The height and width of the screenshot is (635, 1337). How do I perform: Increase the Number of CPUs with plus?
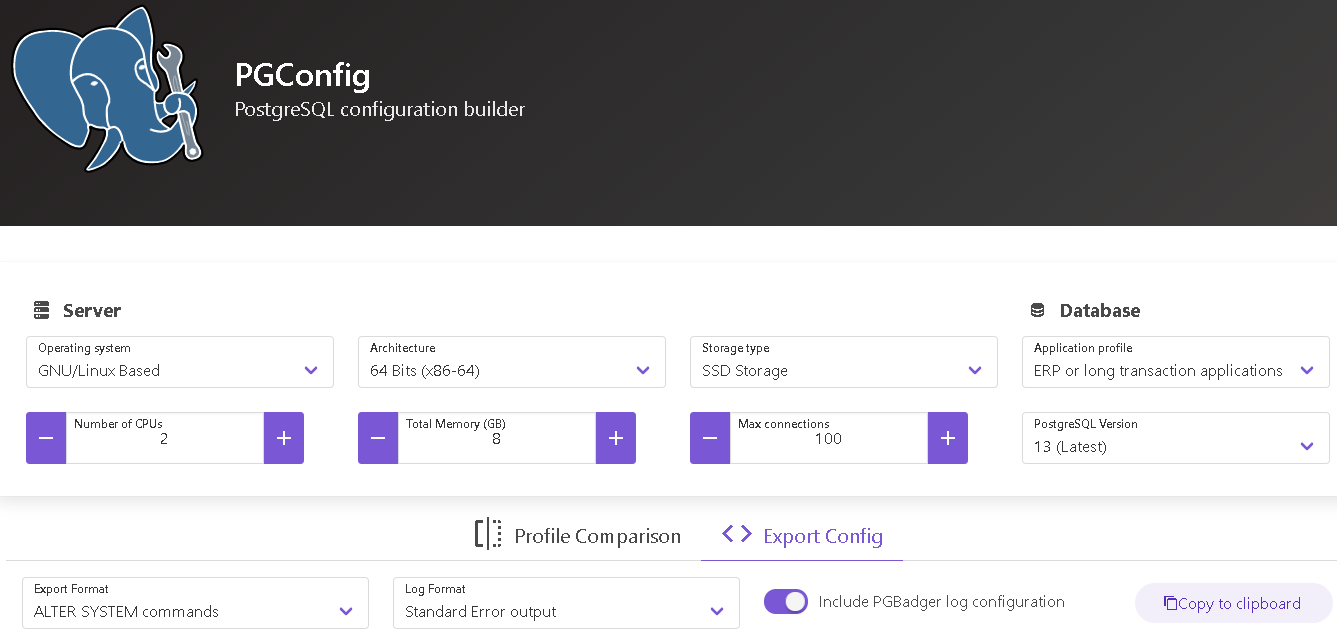pyautogui.click(x=284, y=438)
